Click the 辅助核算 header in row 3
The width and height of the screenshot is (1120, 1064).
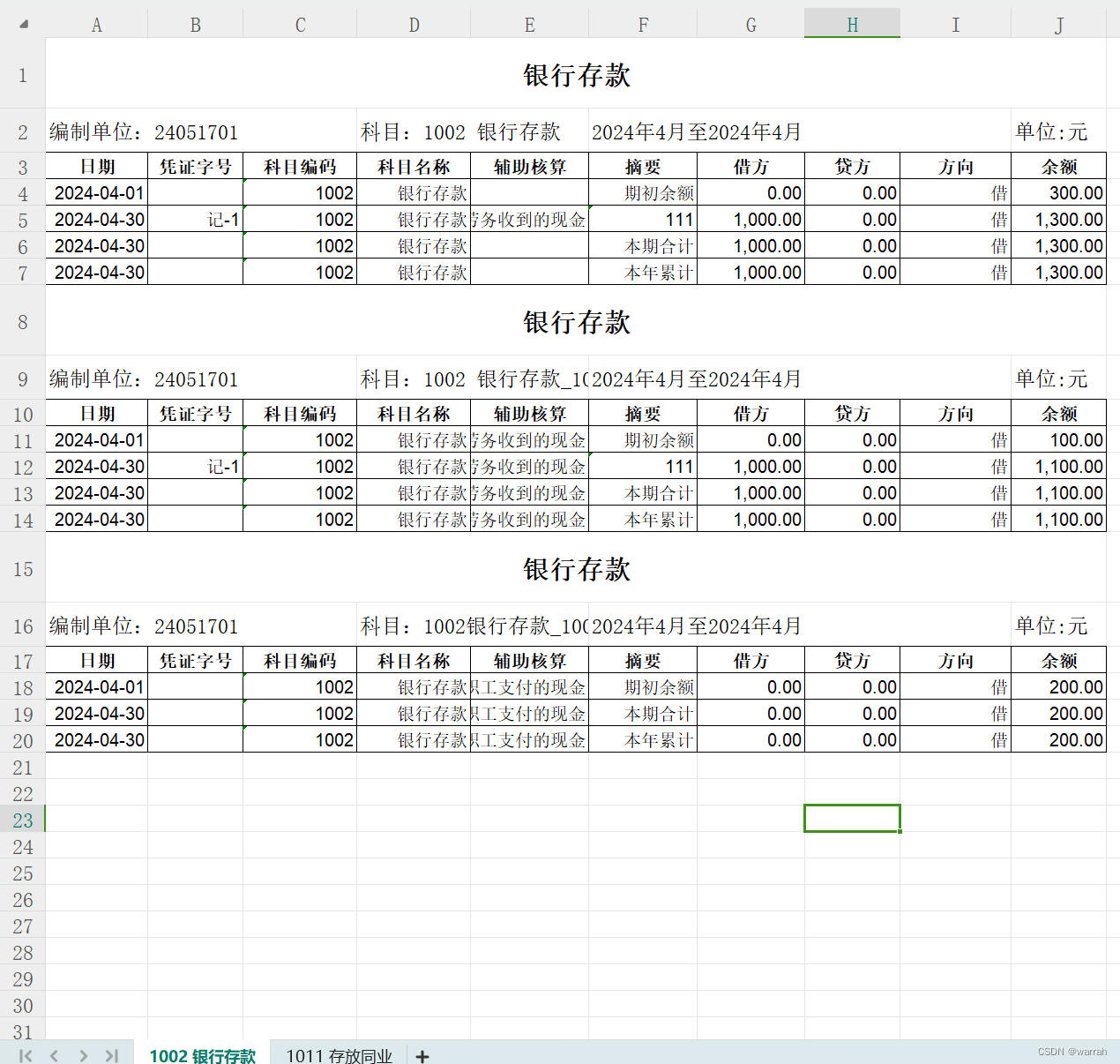coord(529,167)
